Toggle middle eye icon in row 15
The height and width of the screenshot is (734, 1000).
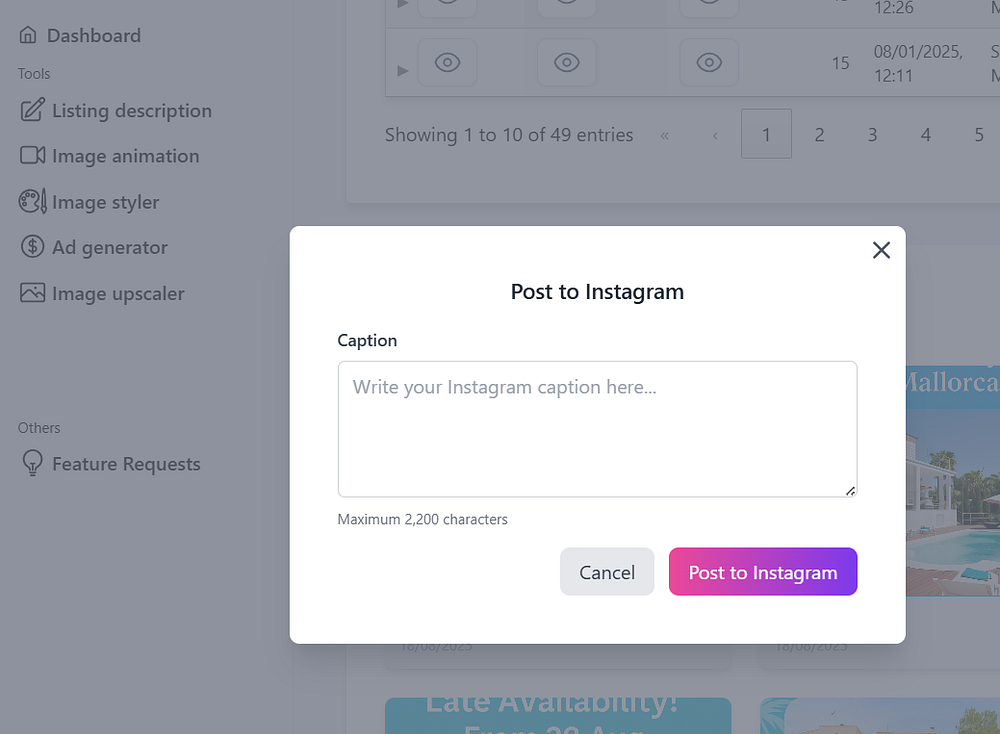(x=567, y=63)
